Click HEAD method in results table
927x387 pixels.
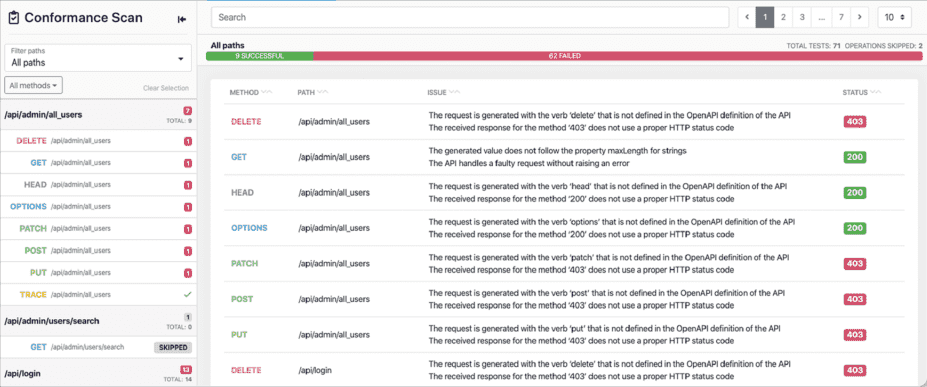(x=242, y=193)
